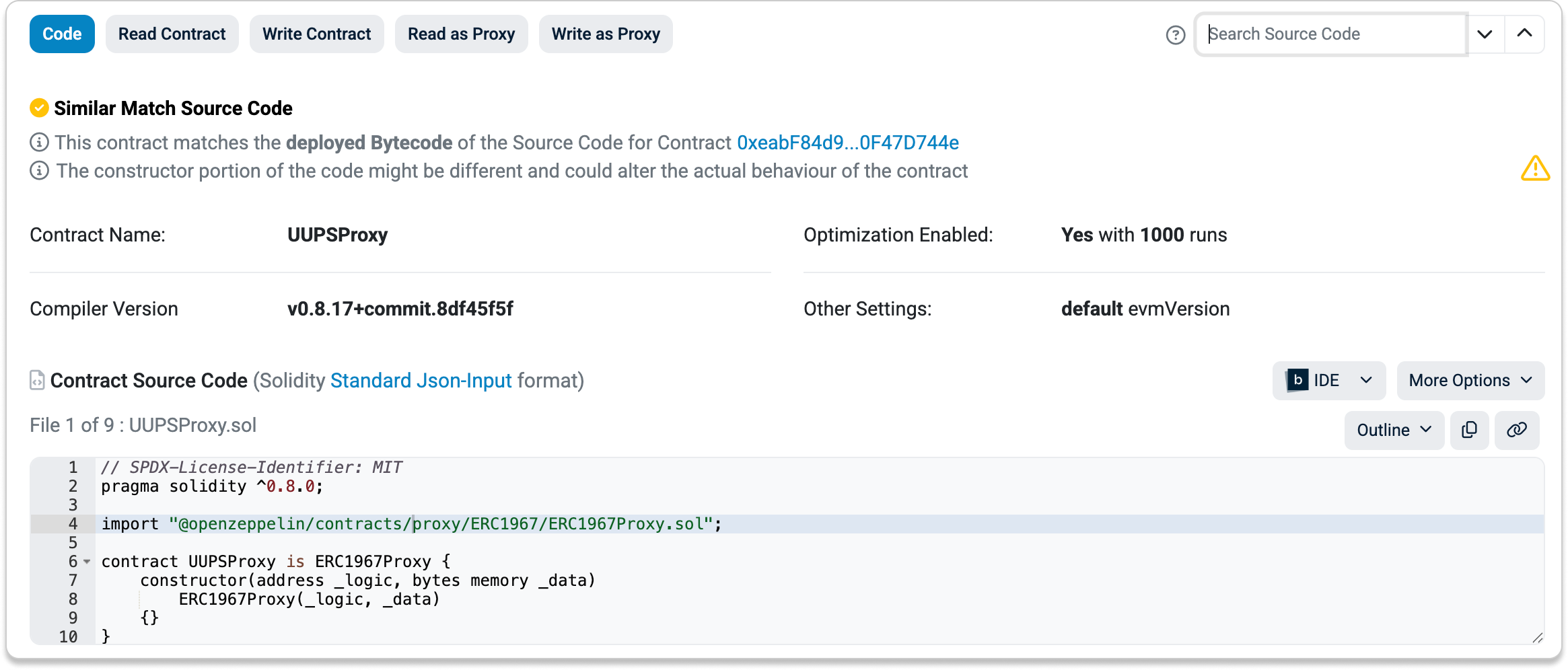1568x670 pixels.
Task: Click the yellow warning triangle icon
Action: [x=1535, y=169]
